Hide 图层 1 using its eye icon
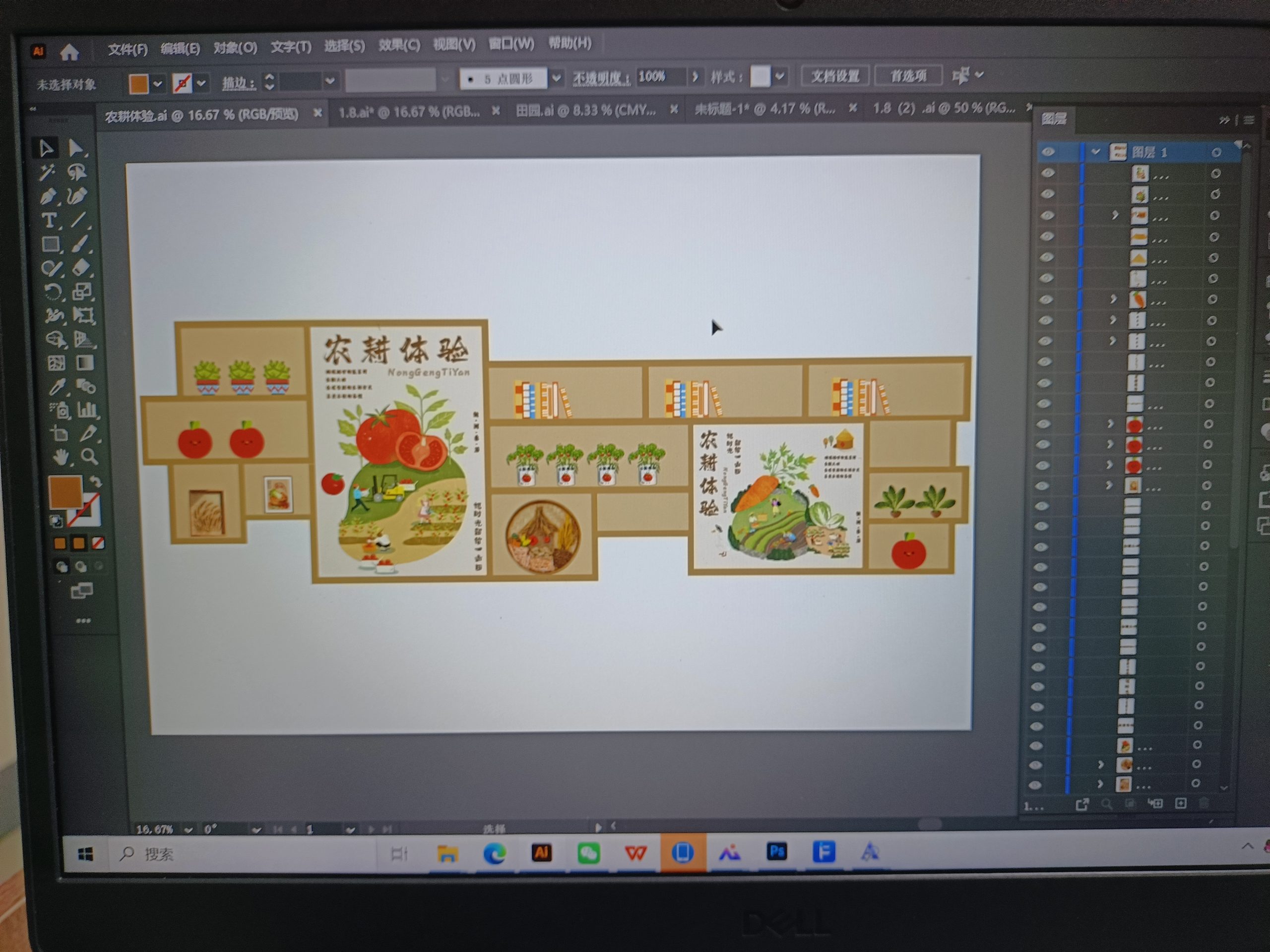 (1048, 152)
